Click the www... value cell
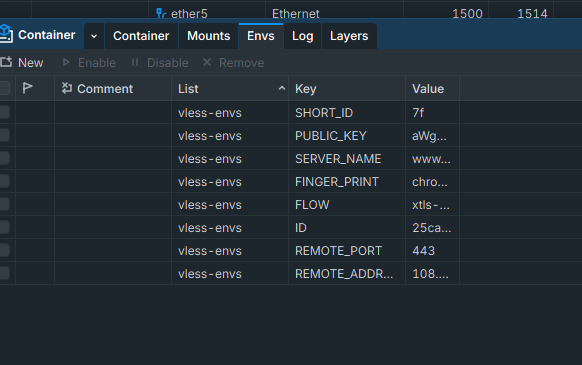Screen dimensions: 582x365 (432, 159)
